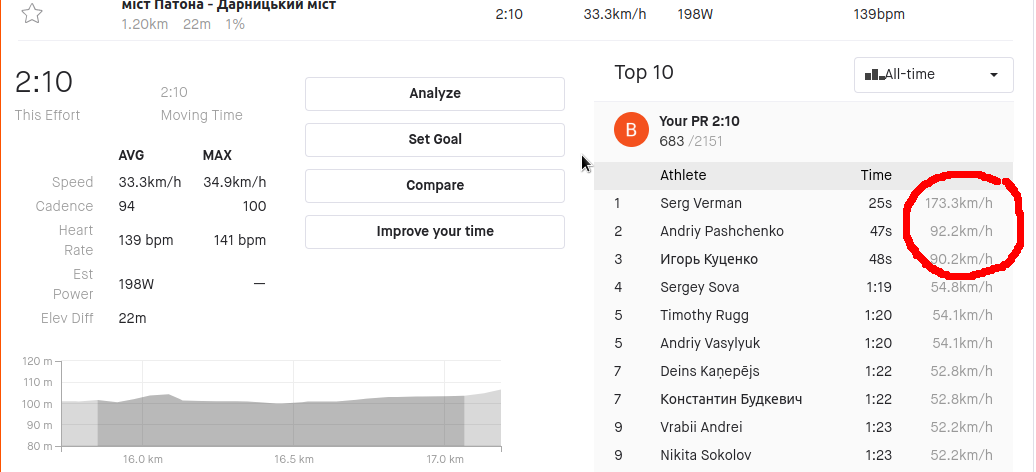Open Deins Kaņepējs leaderboard entry
Image resolution: width=1036 pixels, height=472 pixels.
tap(710, 372)
